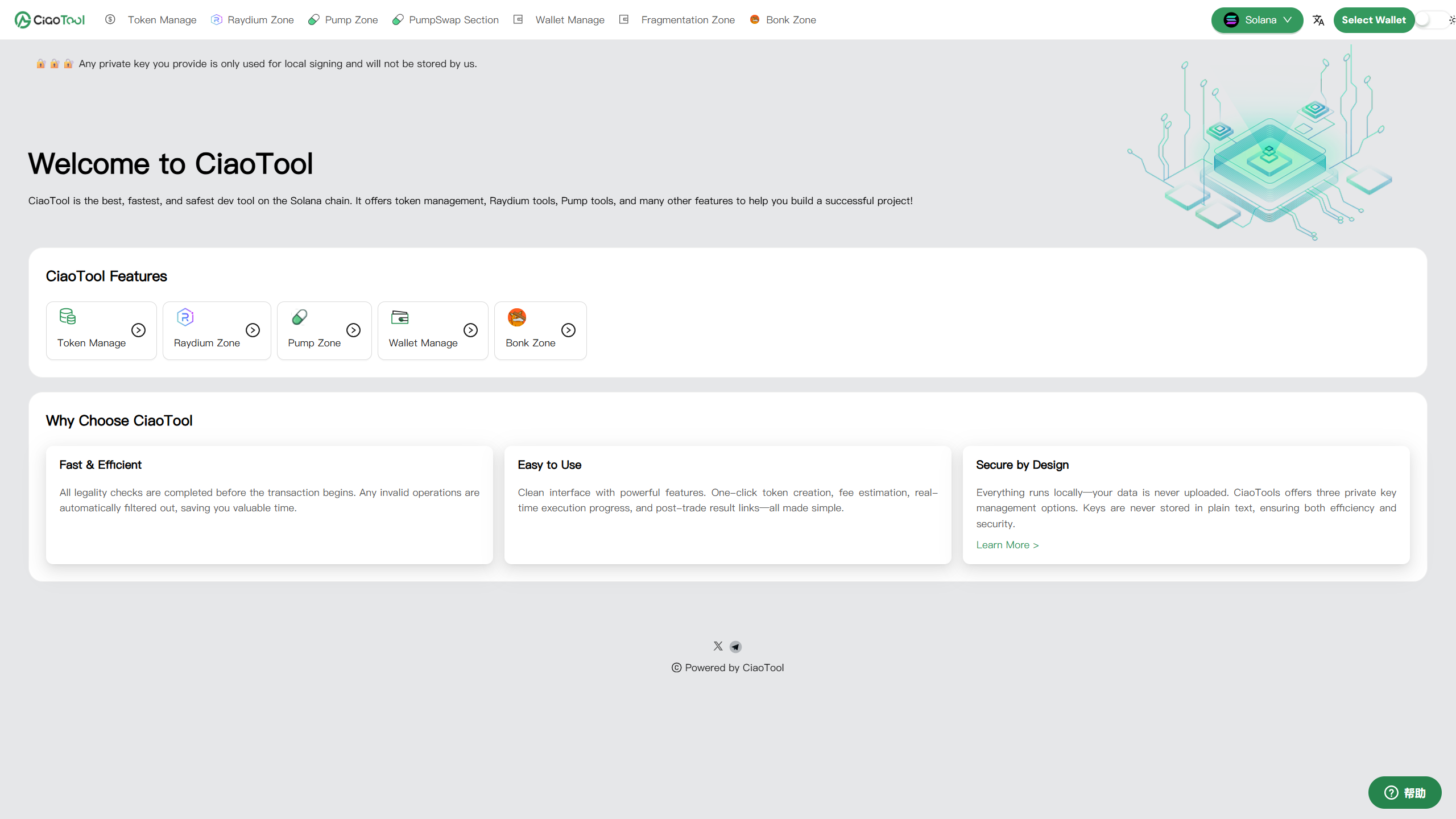Click the Why Choose CiaoTool heading
This screenshot has width=1456, height=819.
click(119, 420)
